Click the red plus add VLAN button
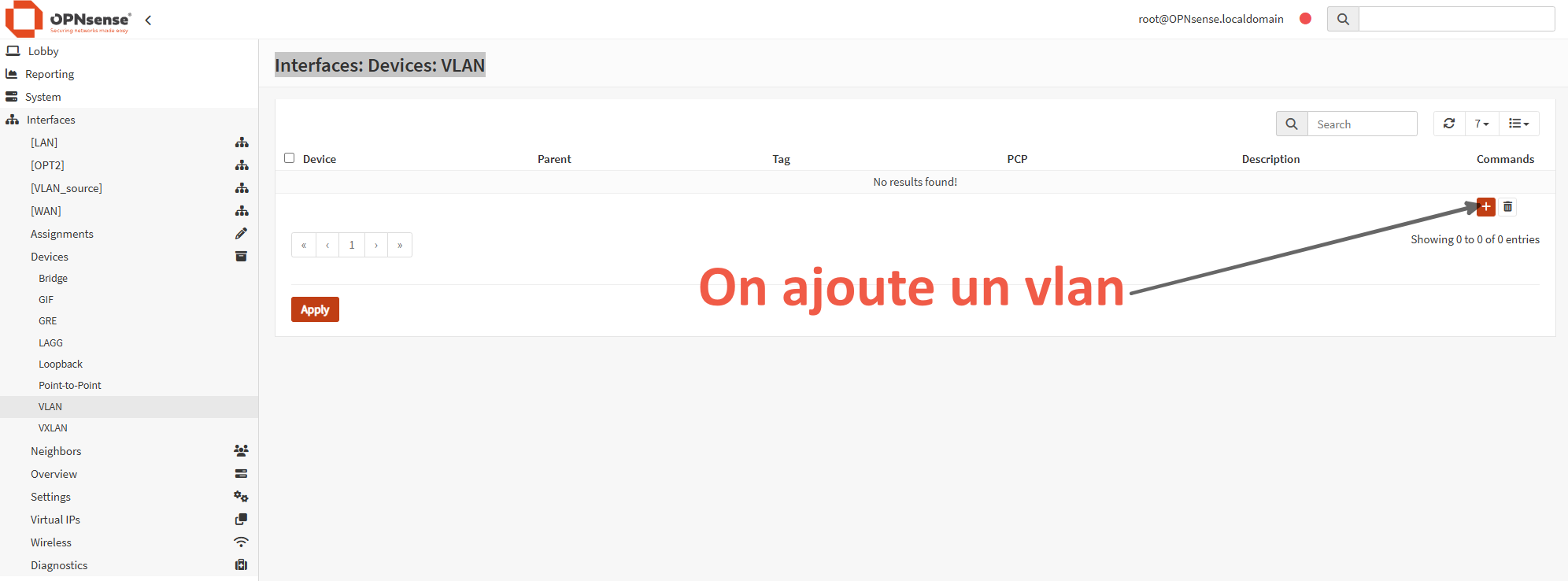 1485,207
